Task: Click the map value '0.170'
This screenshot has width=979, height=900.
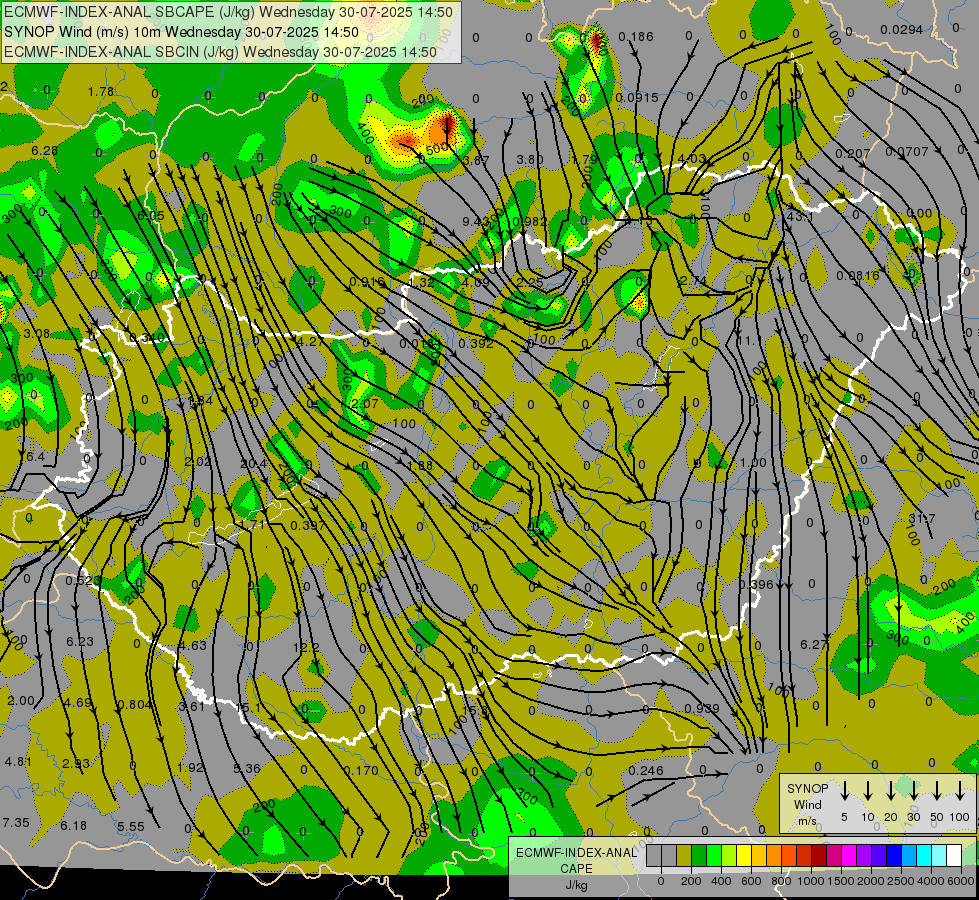Action: click(x=361, y=770)
